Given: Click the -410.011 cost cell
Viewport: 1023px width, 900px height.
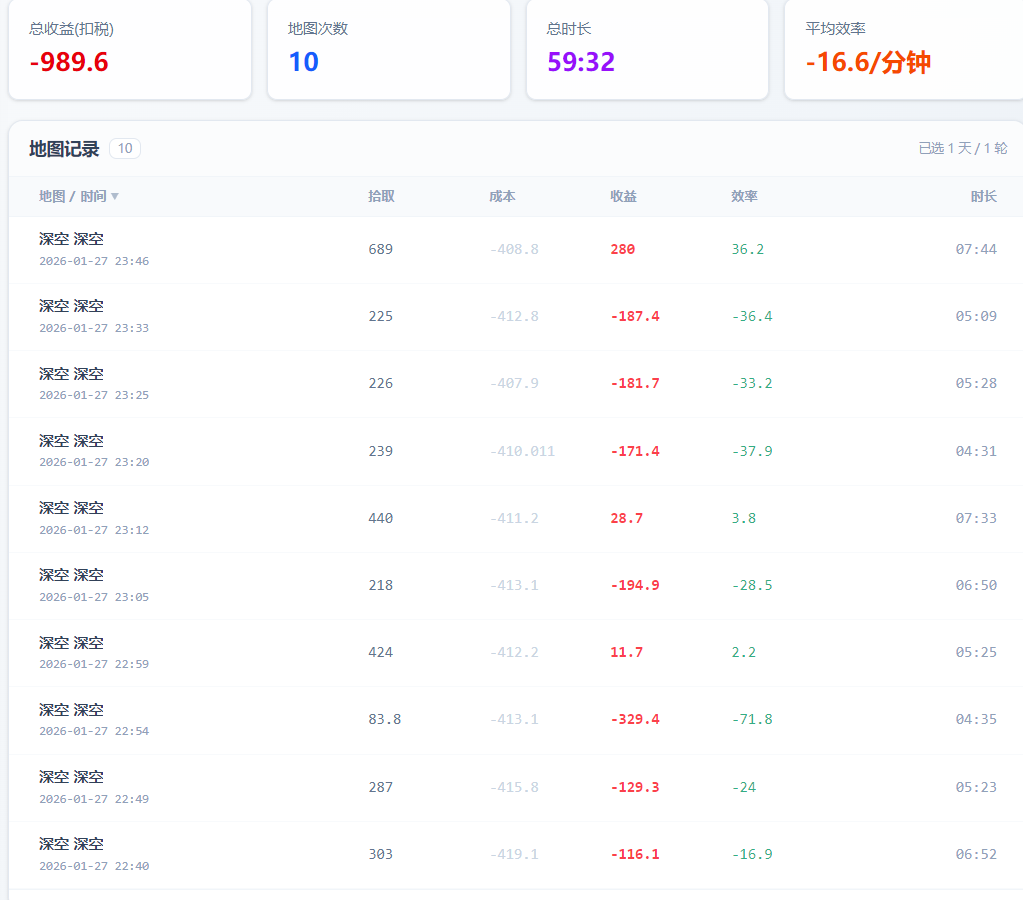Looking at the screenshot, I should pos(522,451).
